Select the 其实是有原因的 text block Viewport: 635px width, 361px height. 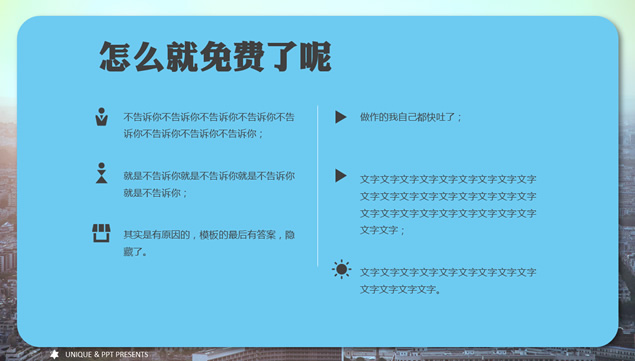(209, 243)
